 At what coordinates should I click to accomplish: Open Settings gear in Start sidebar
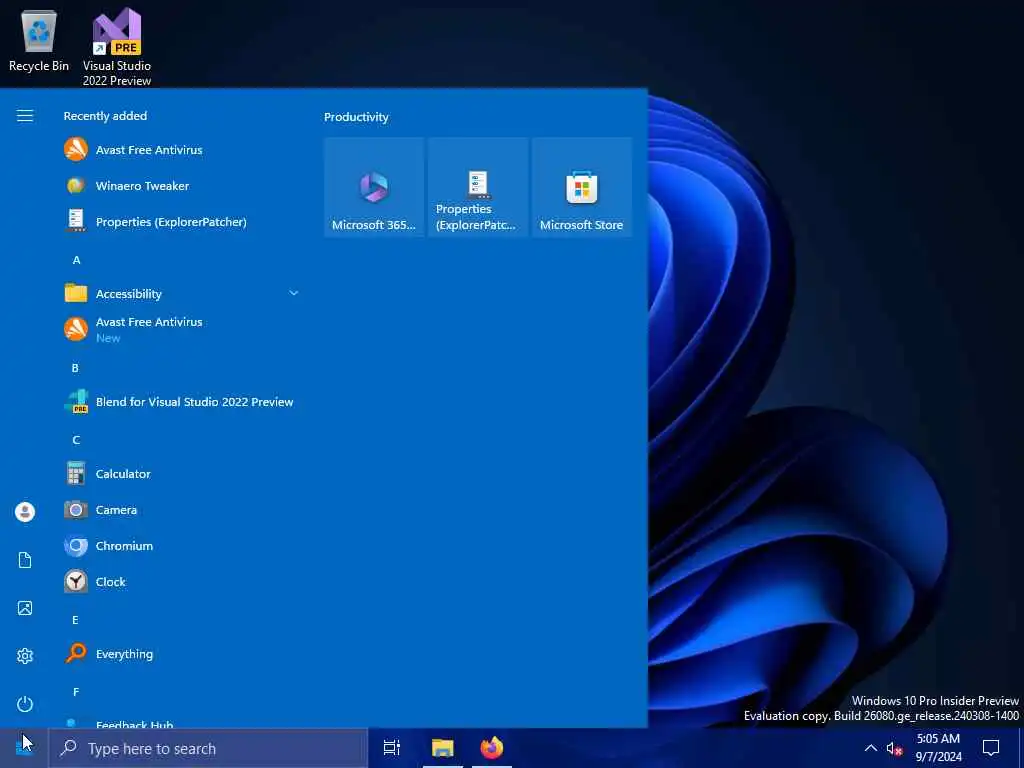click(x=25, y=656)
